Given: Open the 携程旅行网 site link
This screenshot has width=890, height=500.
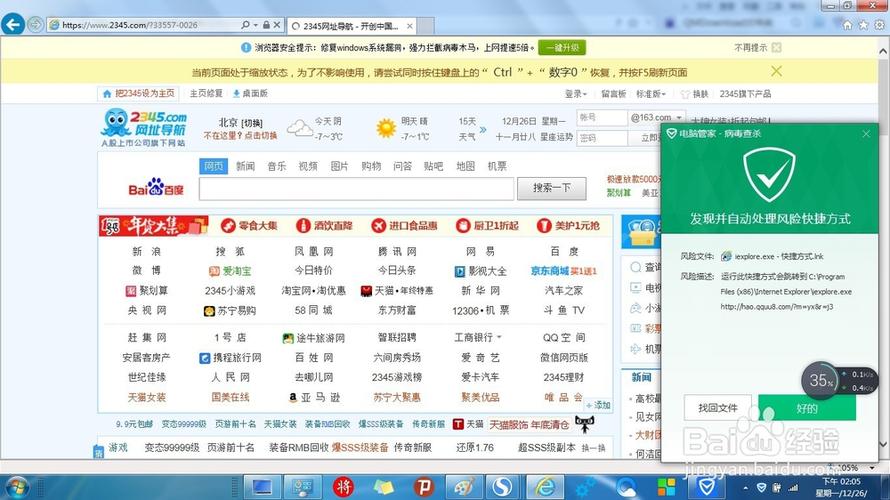Looking at the screenshot, I should point(230,358).
